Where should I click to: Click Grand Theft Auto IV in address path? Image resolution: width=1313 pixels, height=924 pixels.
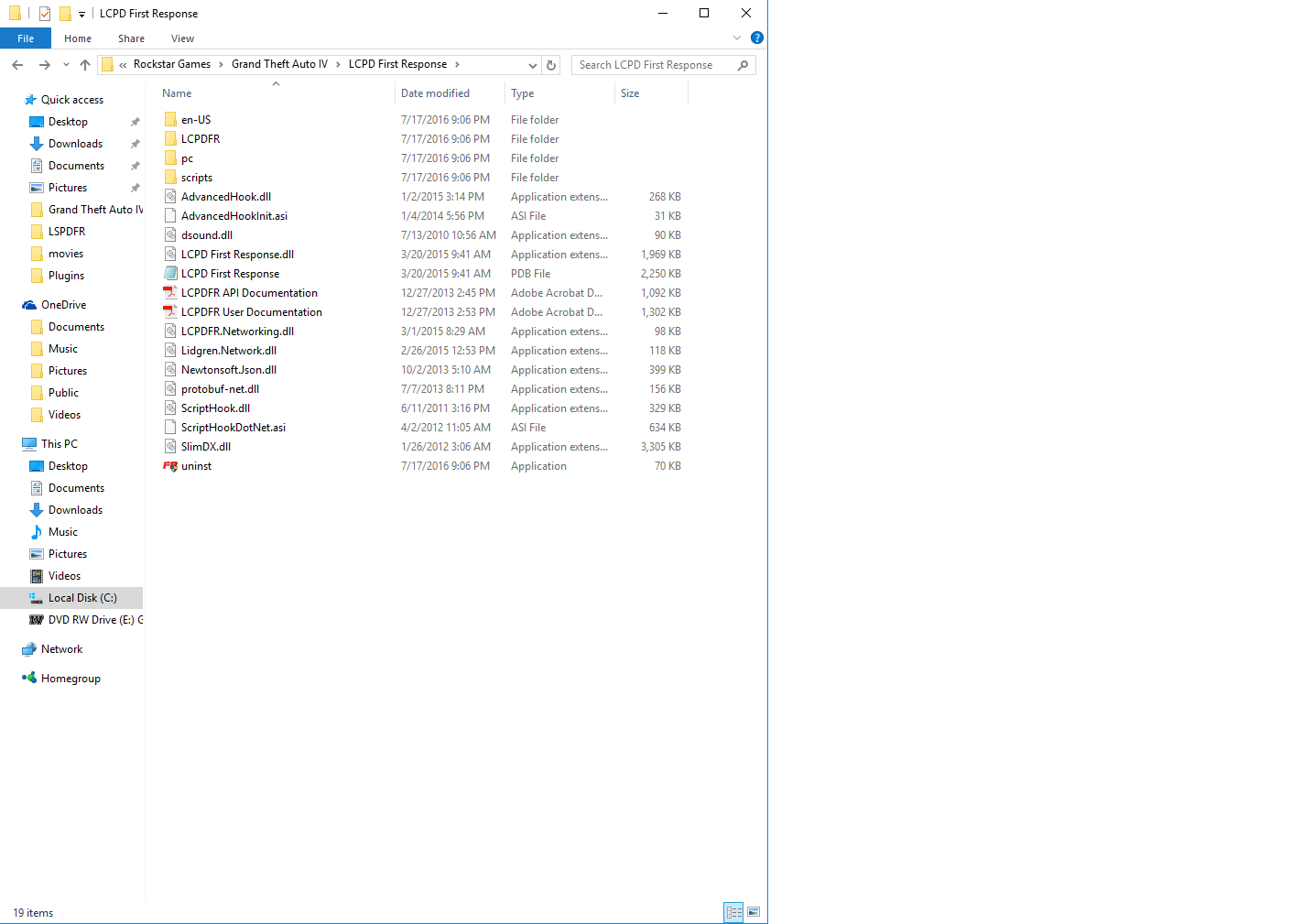279,64
